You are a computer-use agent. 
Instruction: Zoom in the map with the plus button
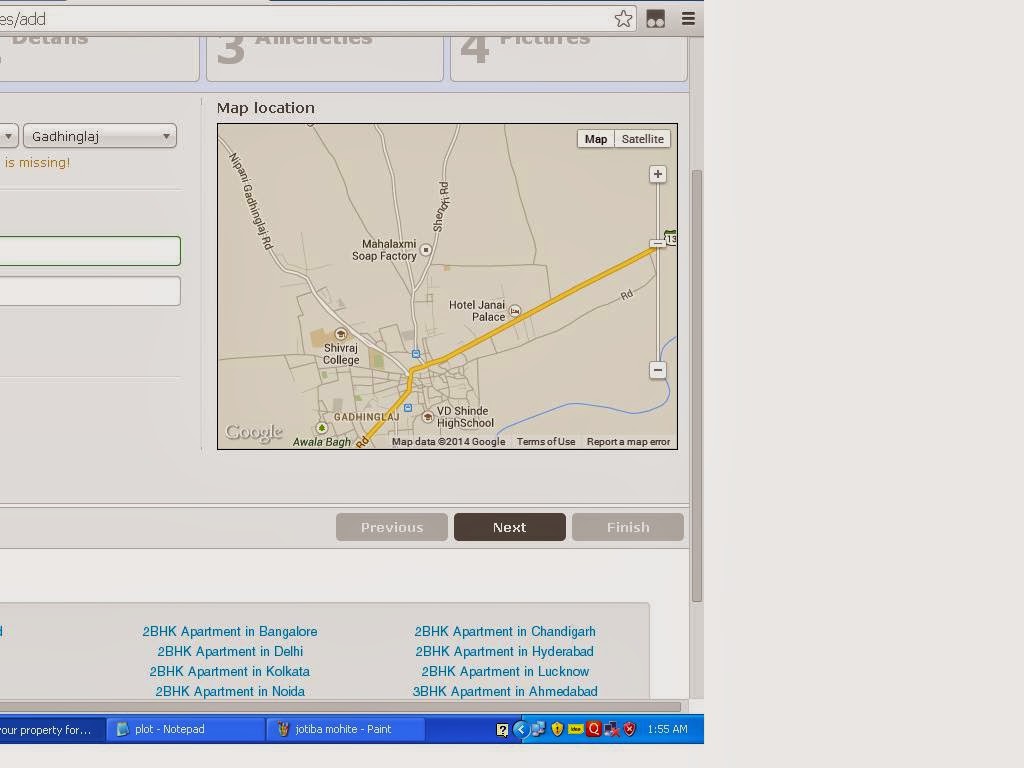pyautogui.click(x=657, y=174)
